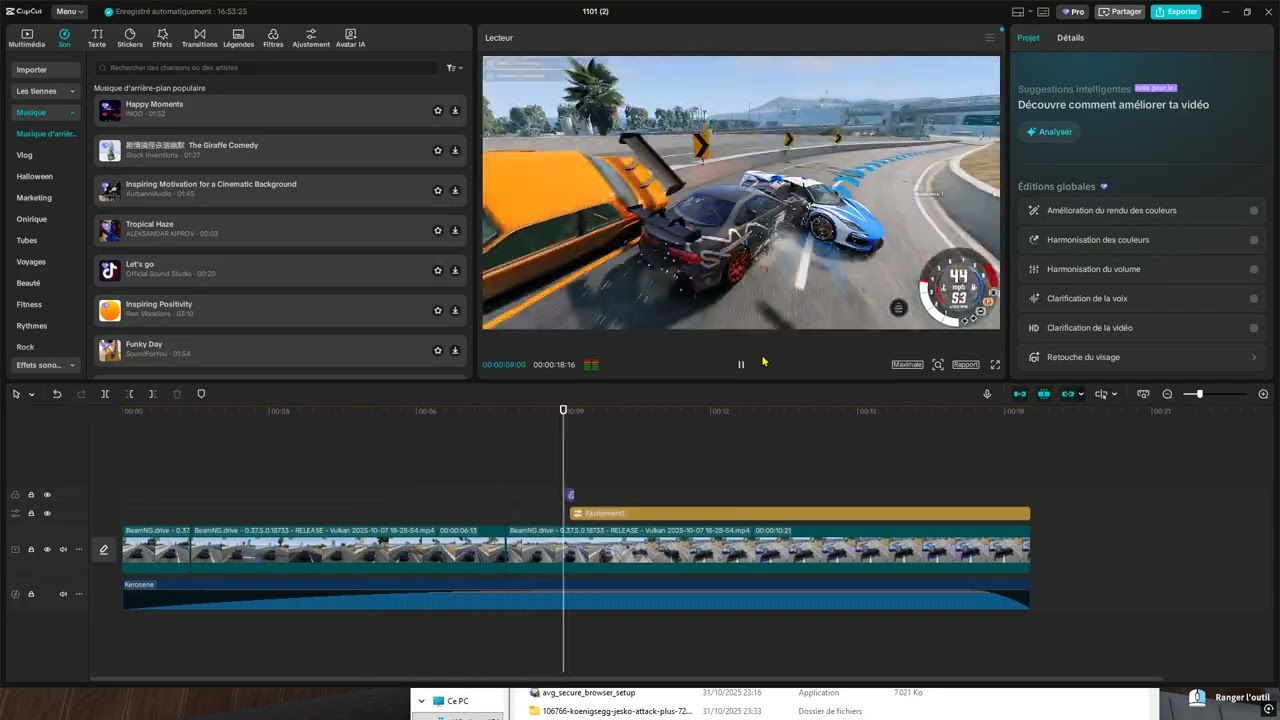Toggle Amélioration du rendu des couleurs
The width and height of the screenshot is (1280, 720).
(x=1254, y=211)
